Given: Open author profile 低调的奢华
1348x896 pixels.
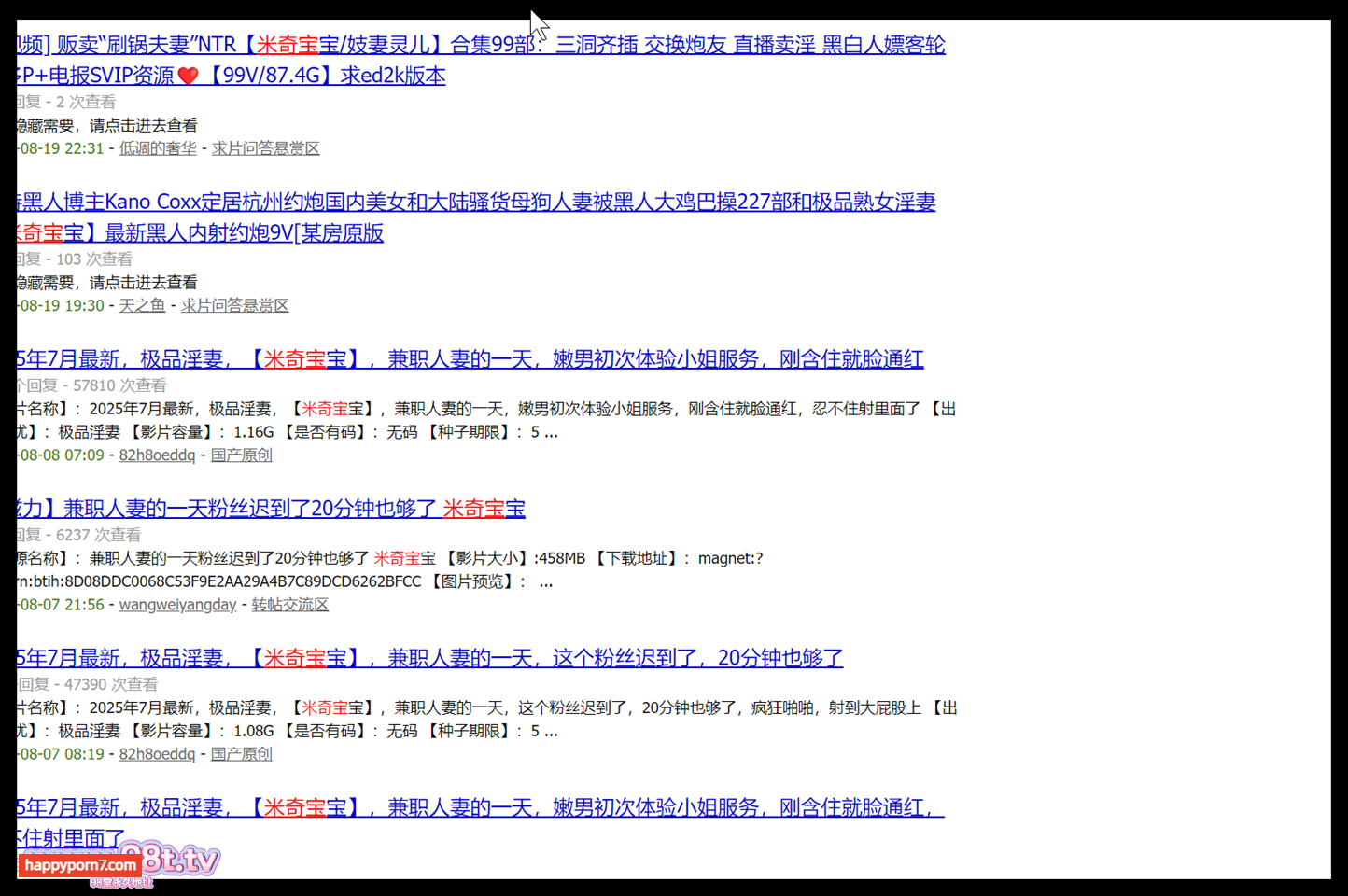Looking at the screenshot, I should pos(158,148).
